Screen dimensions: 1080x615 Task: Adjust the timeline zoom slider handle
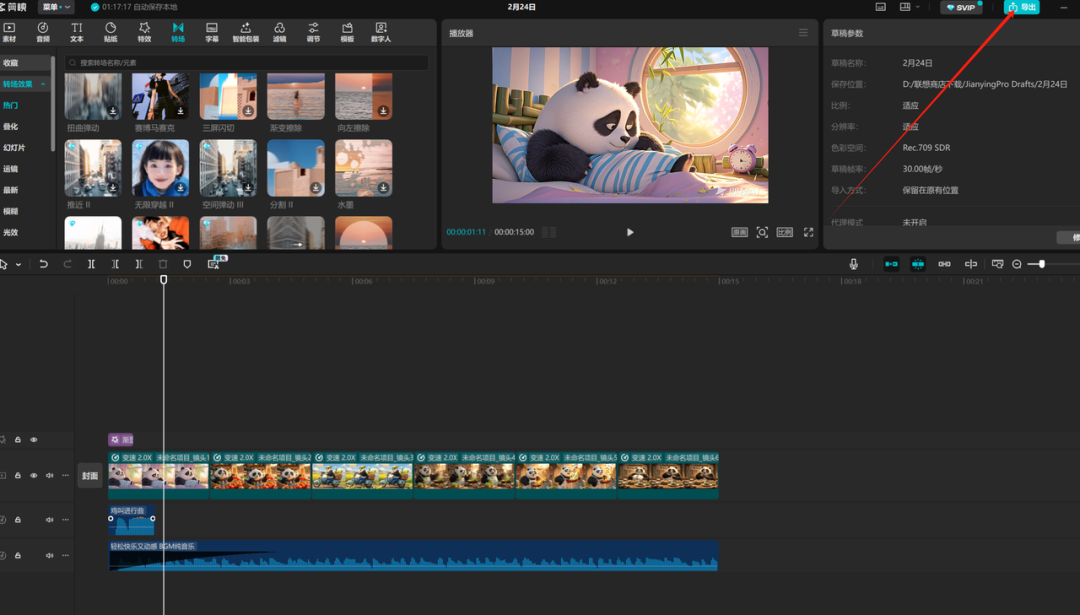tap(1041, 264)
